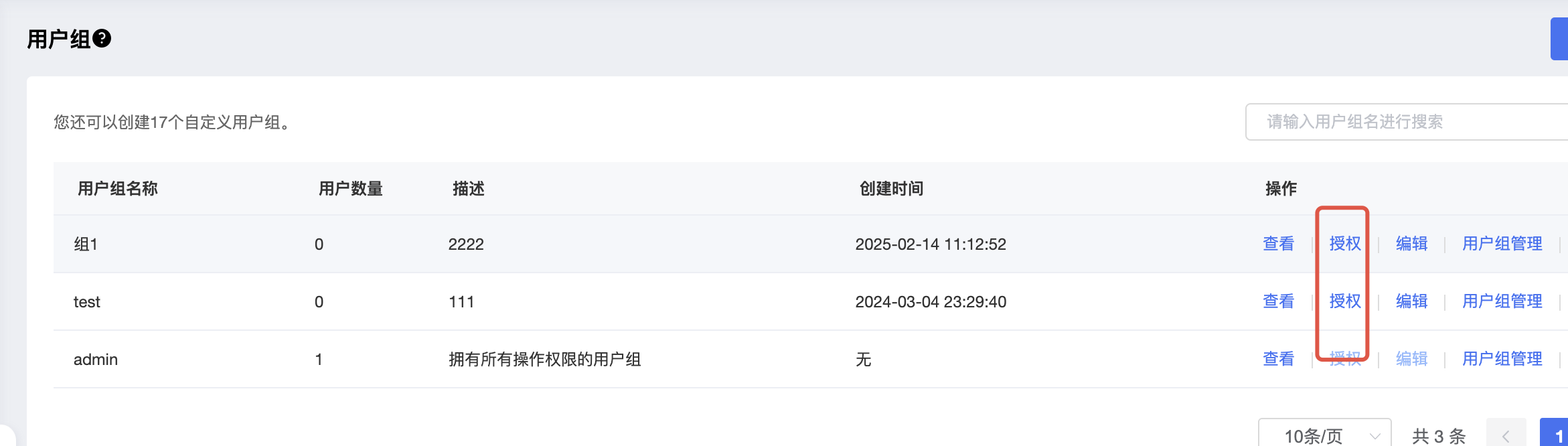
Task: Click 查看 link for test row
Action: (x=1278, y=301)
